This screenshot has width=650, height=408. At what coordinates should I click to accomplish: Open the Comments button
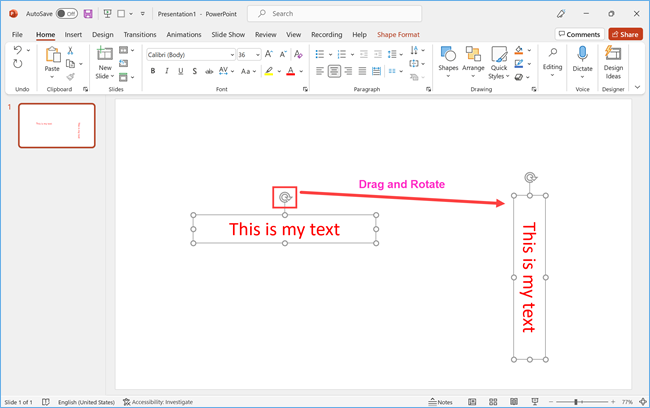578,34
